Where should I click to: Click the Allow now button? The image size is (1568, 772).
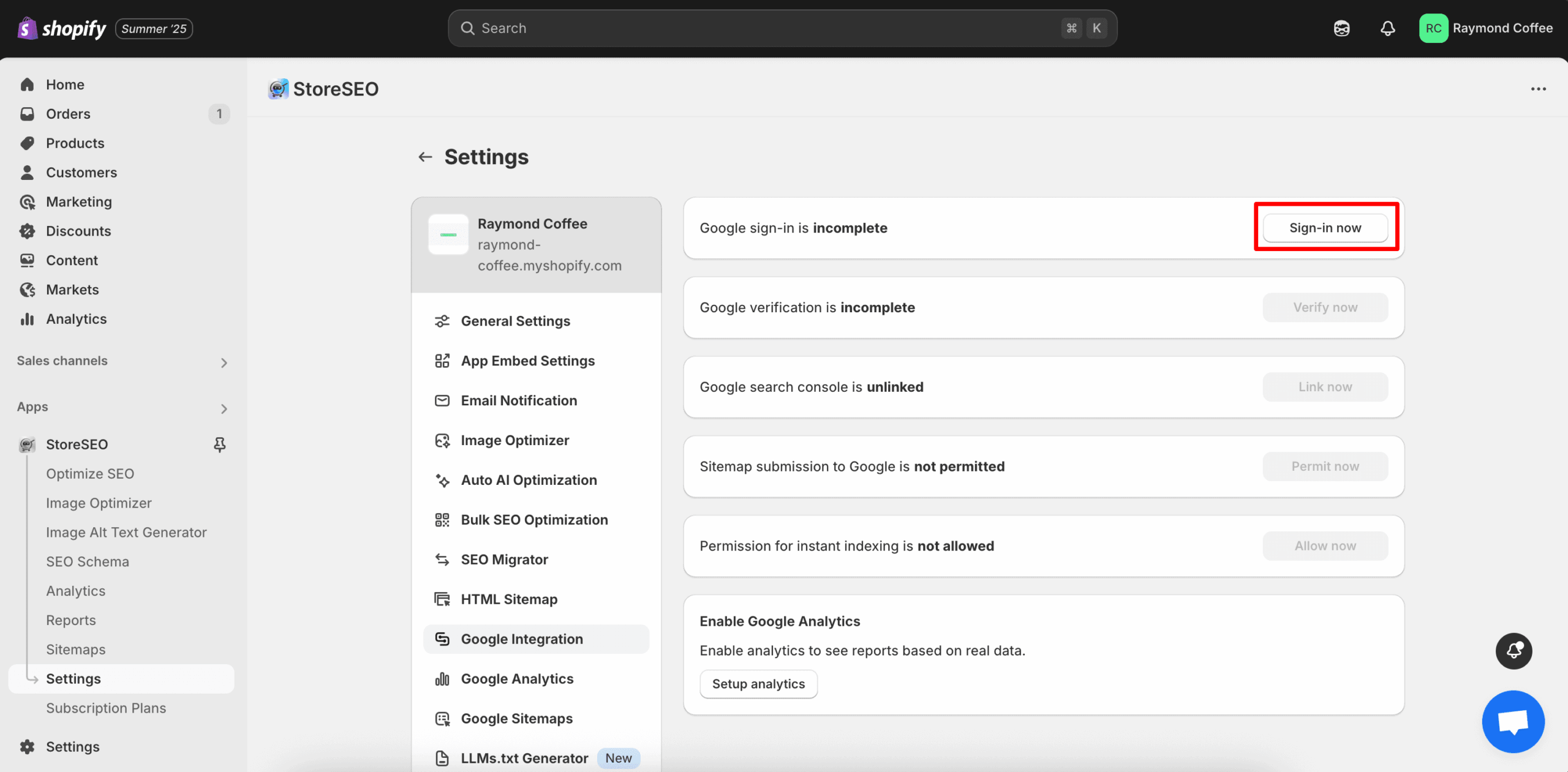click(x=1325, y=546)
